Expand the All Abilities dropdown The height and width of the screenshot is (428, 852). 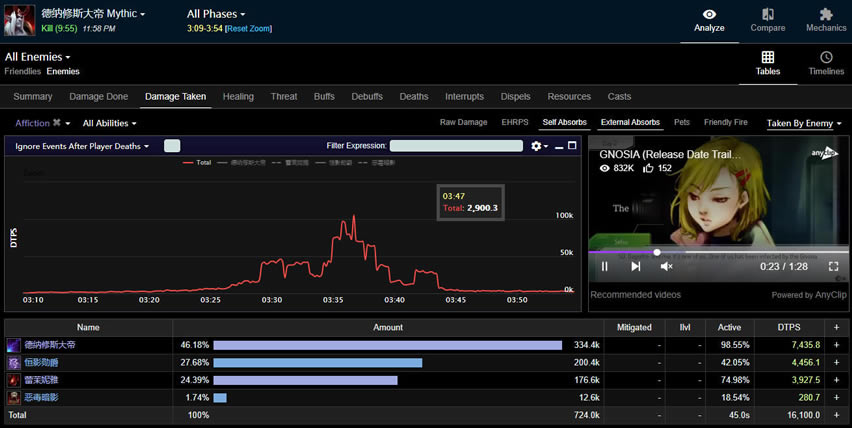point(110,123)
